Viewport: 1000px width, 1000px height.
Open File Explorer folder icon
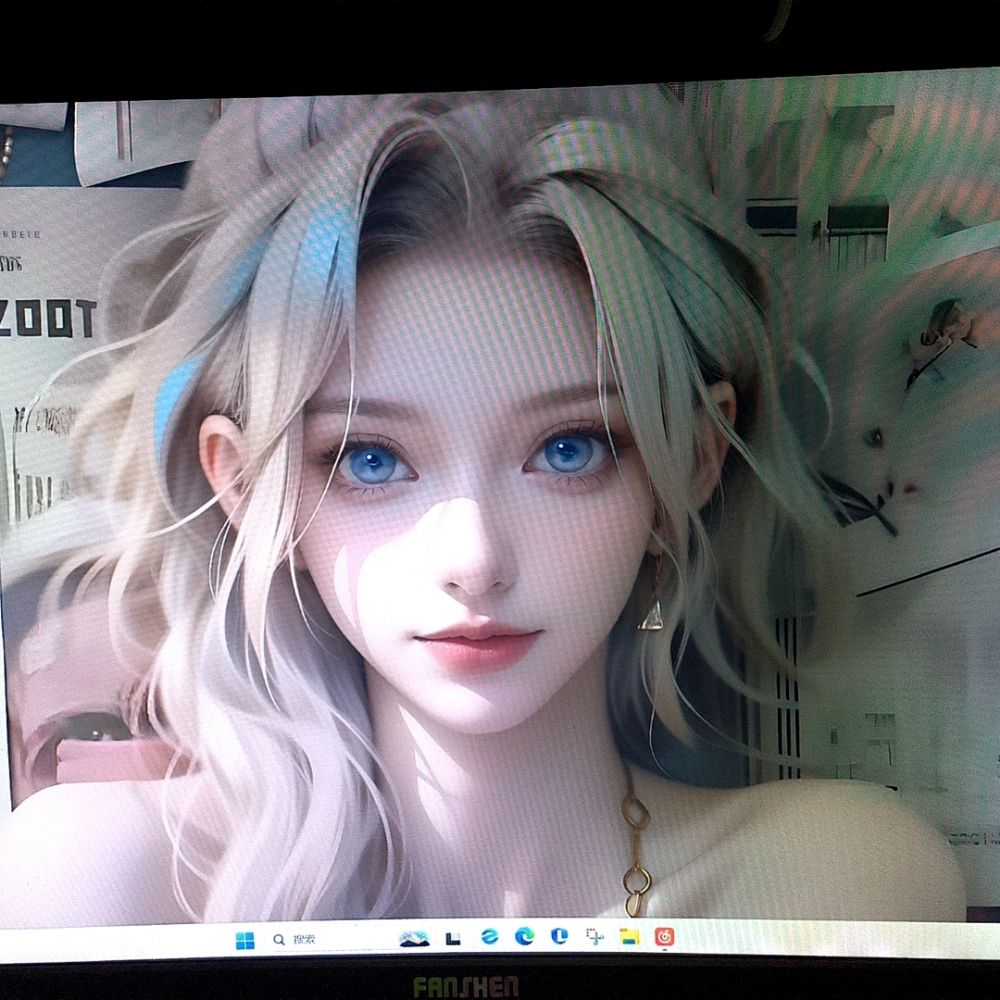(629, 936)
